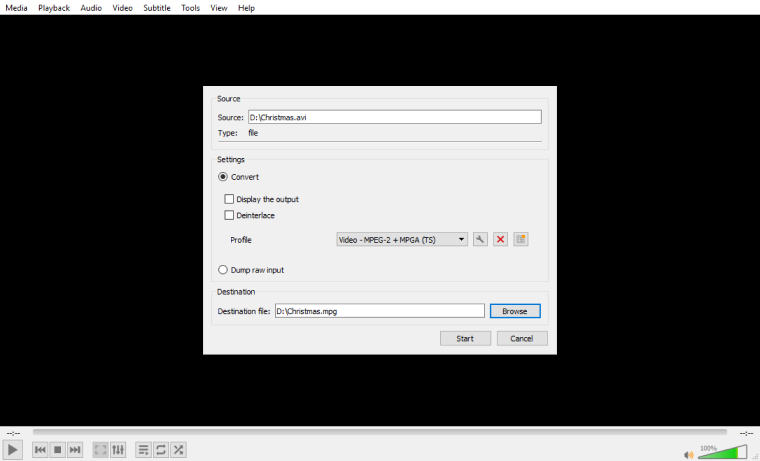The width and height of the screenshot is (760, 461).
Task: Delete selected profile with red X
Action: coord(500,239)
